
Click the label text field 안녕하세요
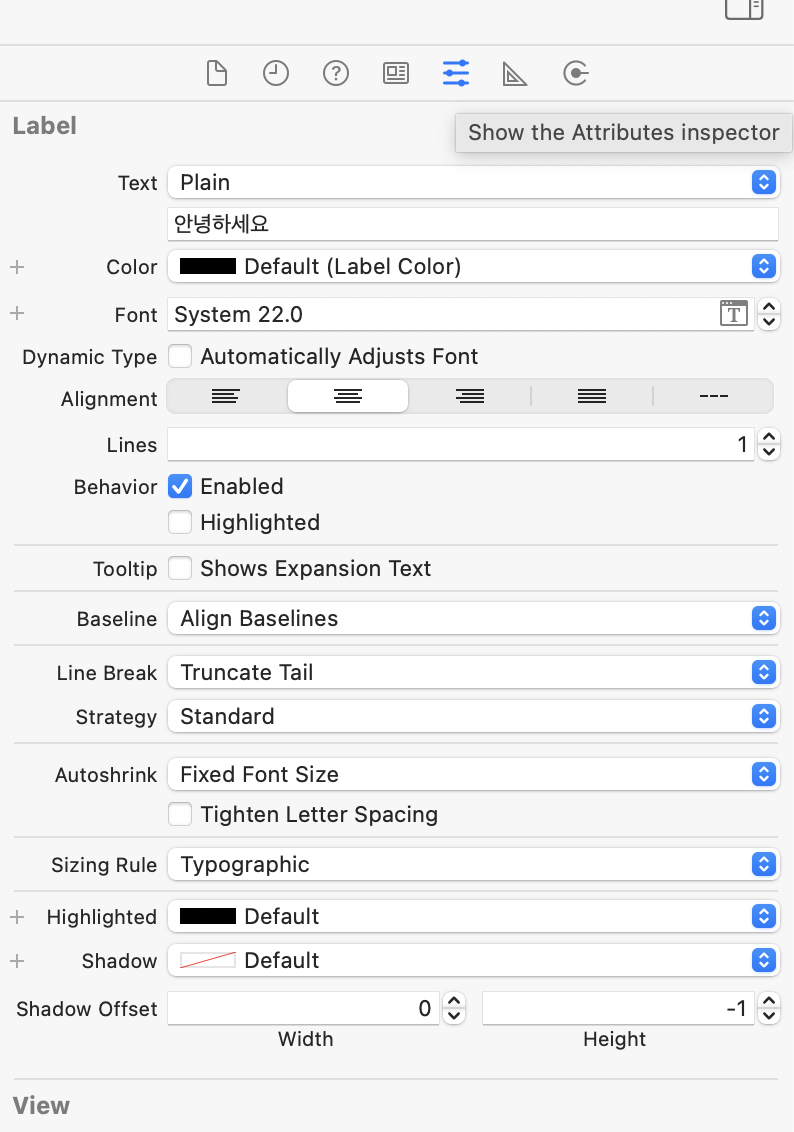coord(473,224)
